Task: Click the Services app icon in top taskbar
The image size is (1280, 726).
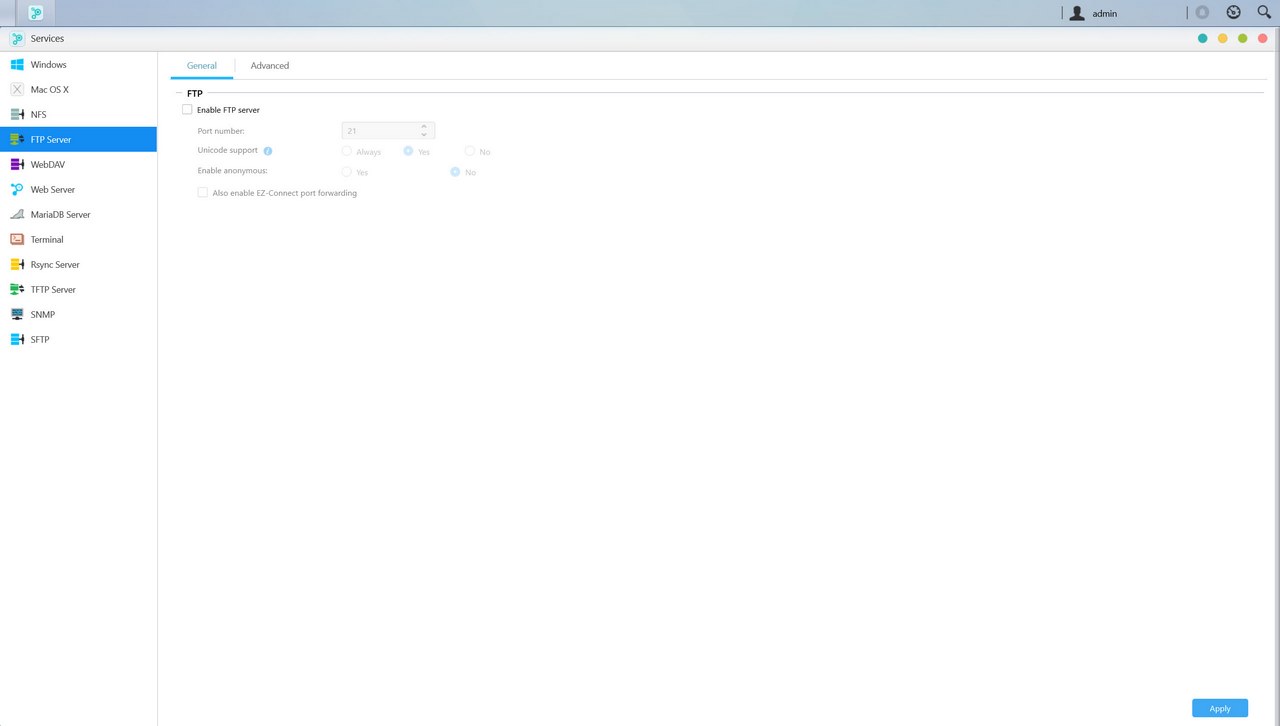Action: (36, 13)
